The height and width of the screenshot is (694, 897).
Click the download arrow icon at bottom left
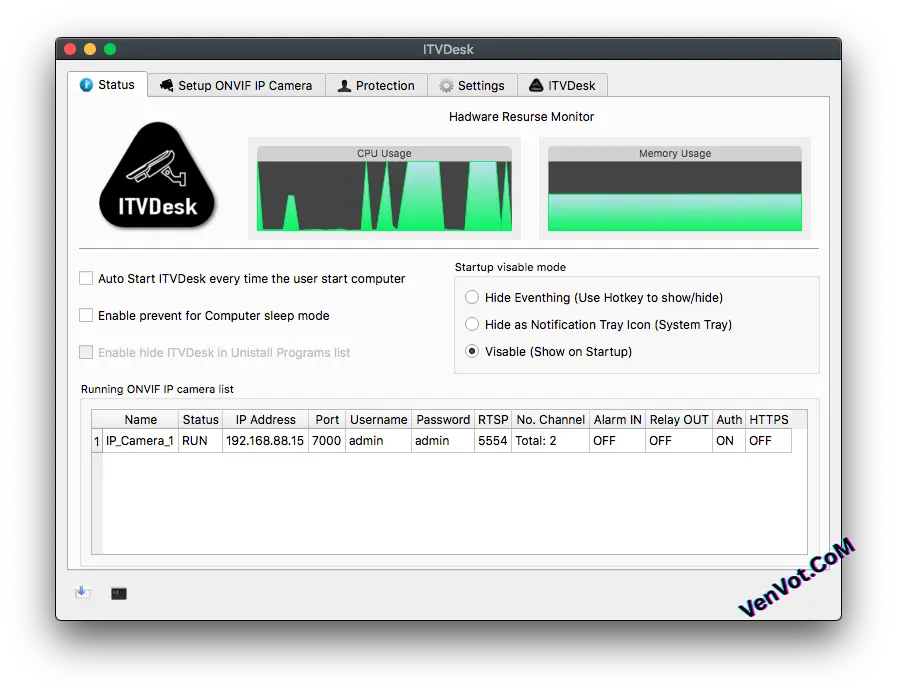coord(83,591)
